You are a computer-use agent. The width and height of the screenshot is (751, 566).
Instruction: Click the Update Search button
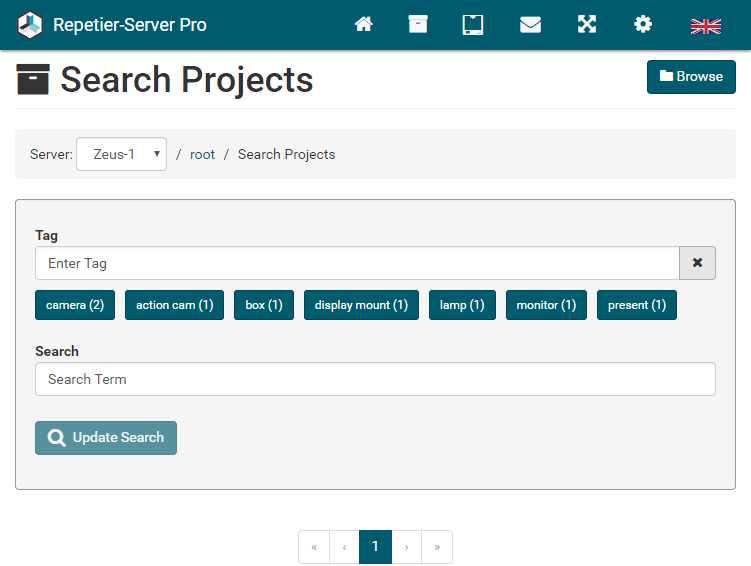106,438
